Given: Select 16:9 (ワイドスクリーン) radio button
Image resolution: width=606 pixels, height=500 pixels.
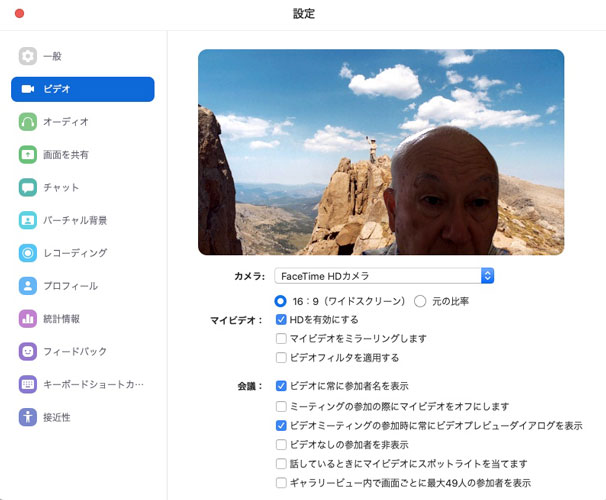Looking at the screenshot, I should (280, 301).
